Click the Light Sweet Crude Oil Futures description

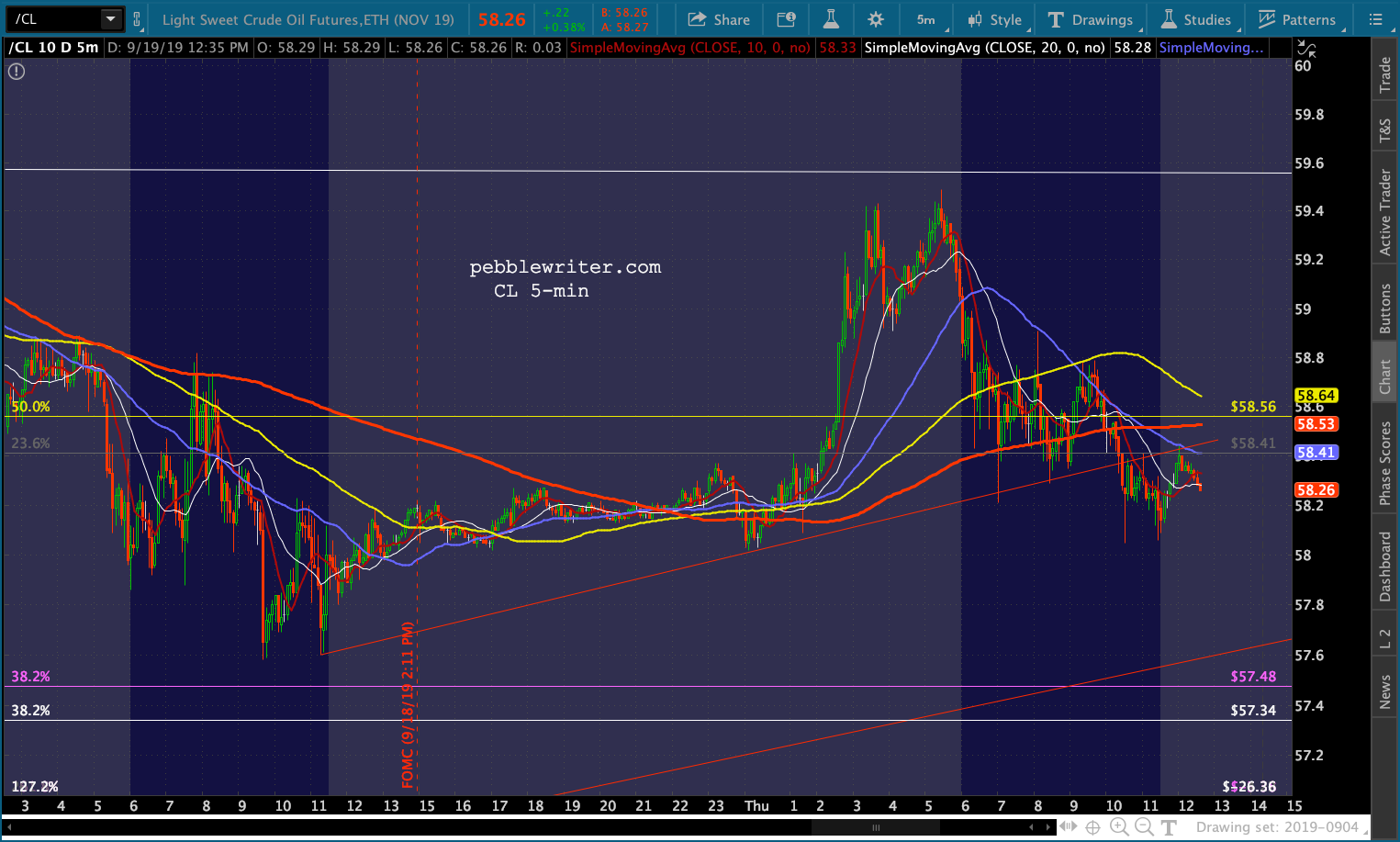click(x=308, y=19)
